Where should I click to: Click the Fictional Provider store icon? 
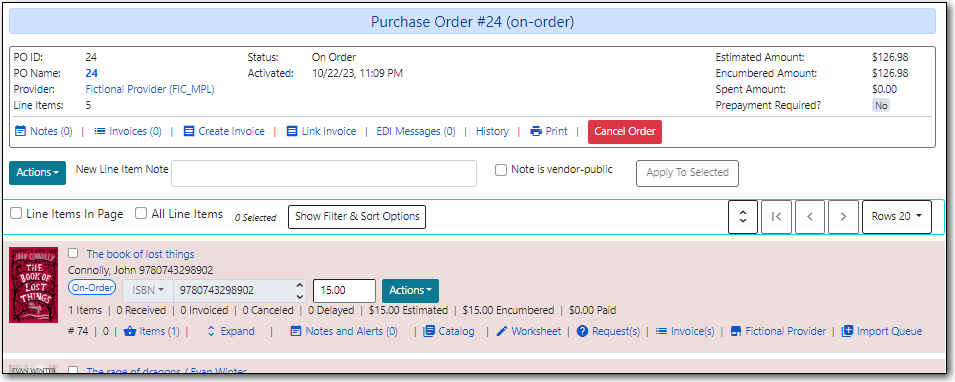736,331
